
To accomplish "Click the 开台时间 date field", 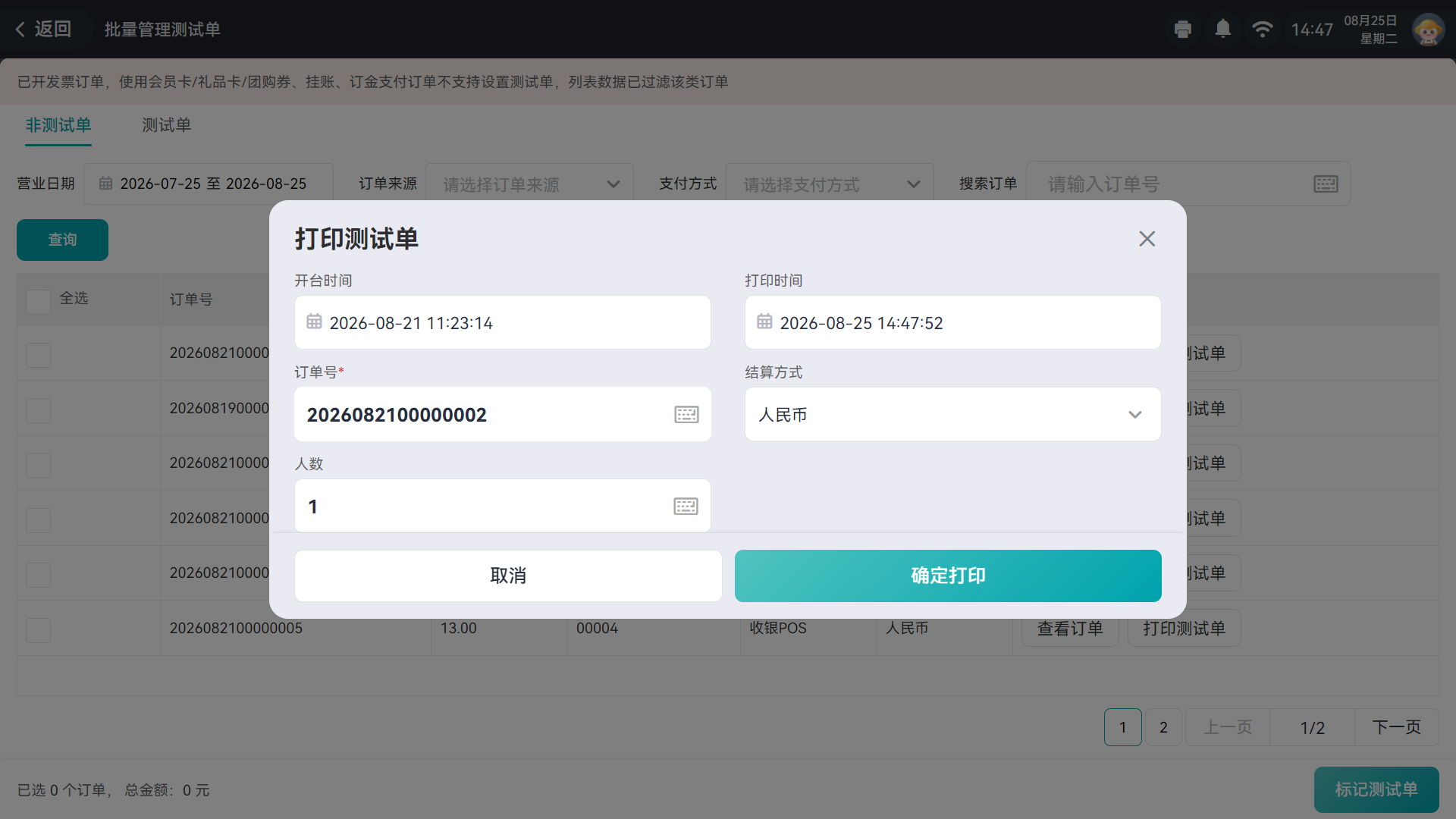I will point(503,322).
